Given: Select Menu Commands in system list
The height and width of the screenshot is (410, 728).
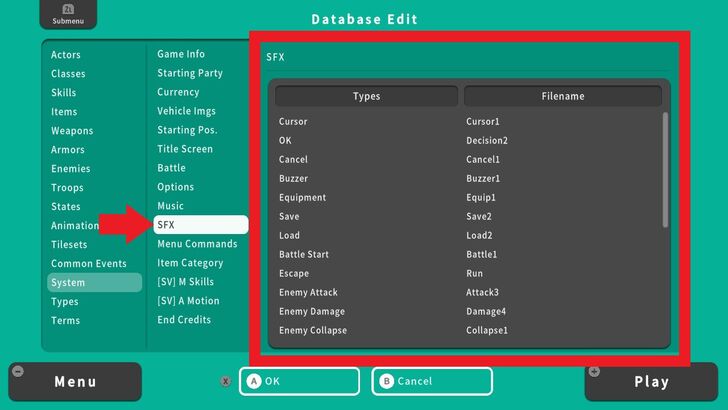Looking at the screenshot, I should pos(197,244).
